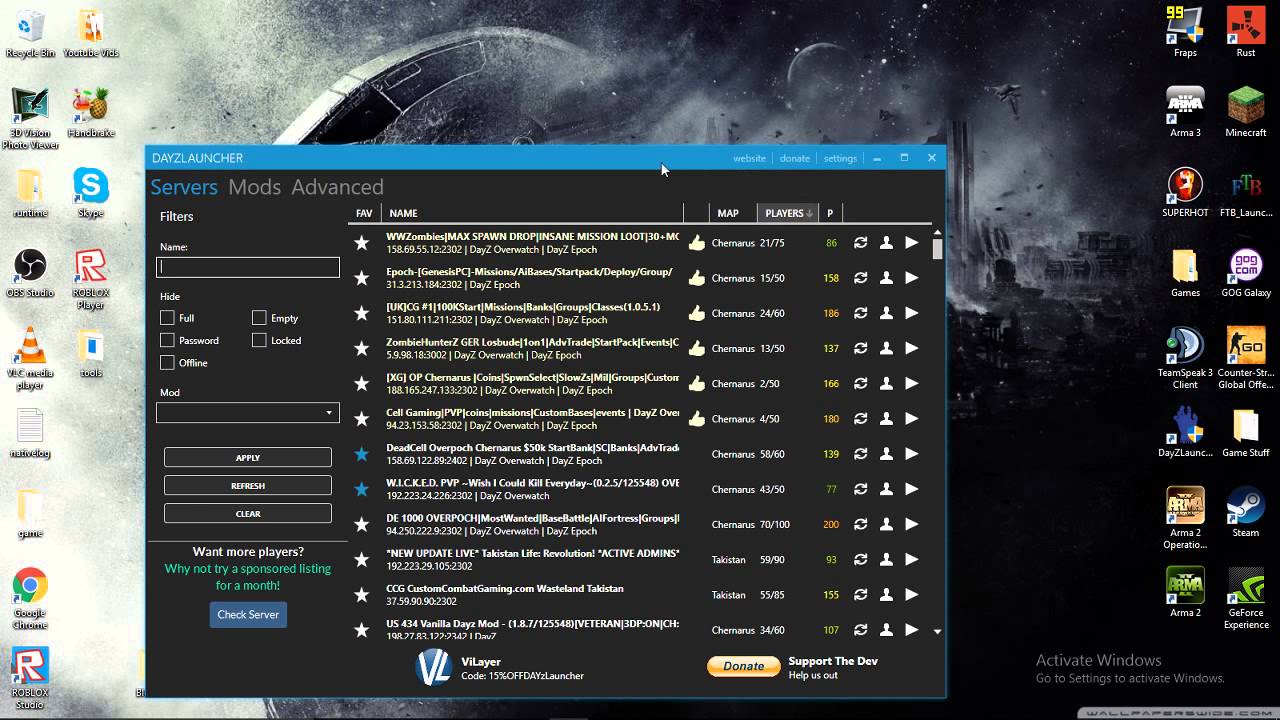This screenshot has width=1280, height=720.
Task: Click the REFRESH button
Action: (248, 485)
